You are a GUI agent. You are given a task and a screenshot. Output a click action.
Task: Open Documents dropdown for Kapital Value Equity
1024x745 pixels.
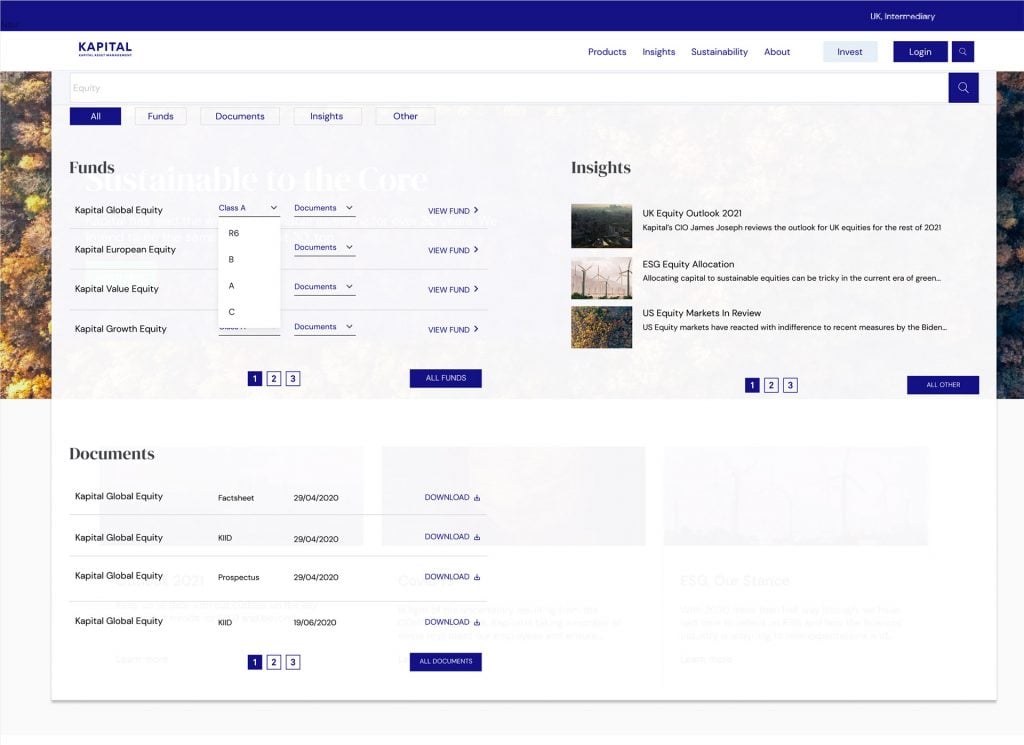pyautogui.click(x=324, y=287)
